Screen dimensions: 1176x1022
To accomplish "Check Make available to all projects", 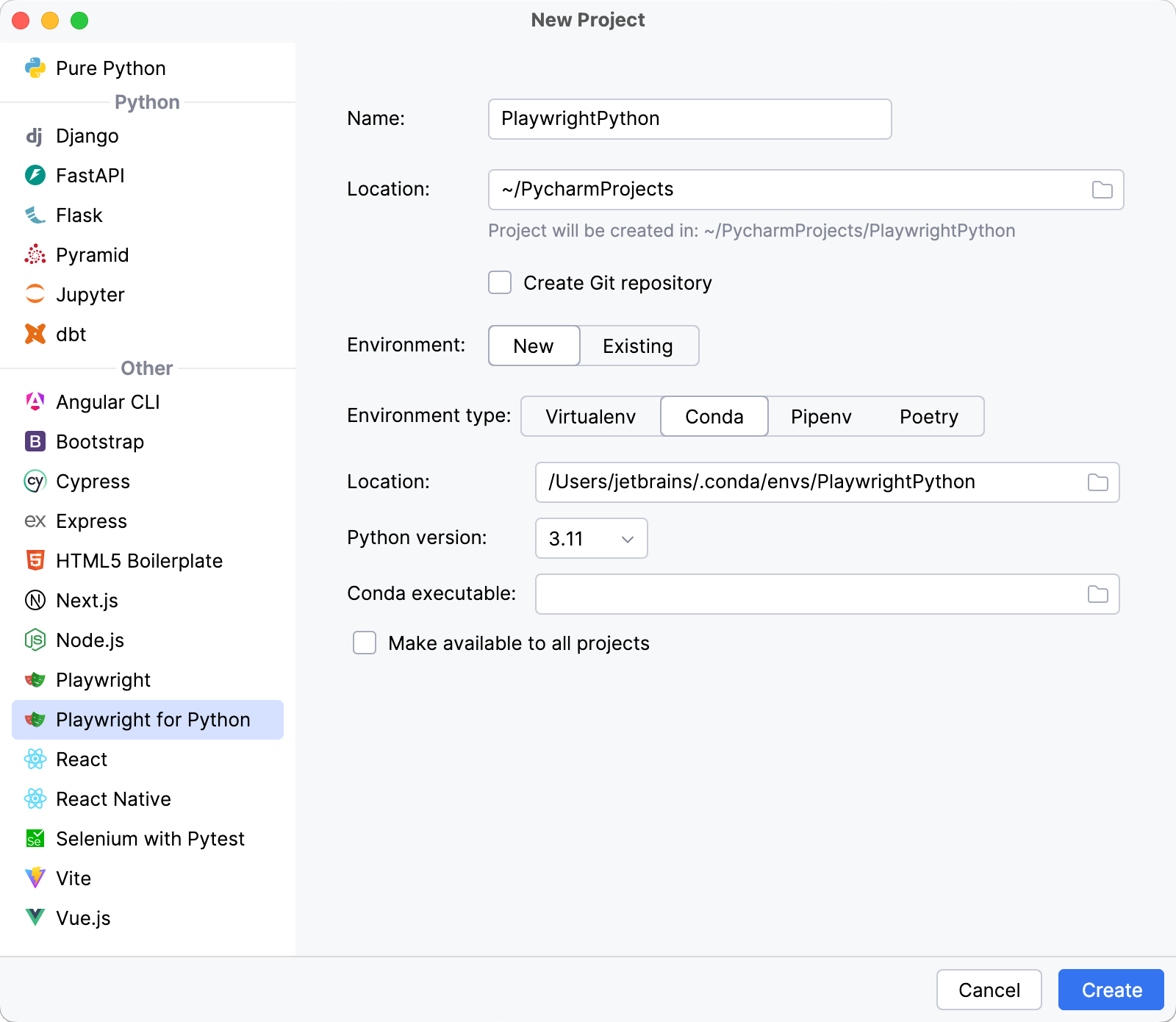I will click(x=364, y=643).
